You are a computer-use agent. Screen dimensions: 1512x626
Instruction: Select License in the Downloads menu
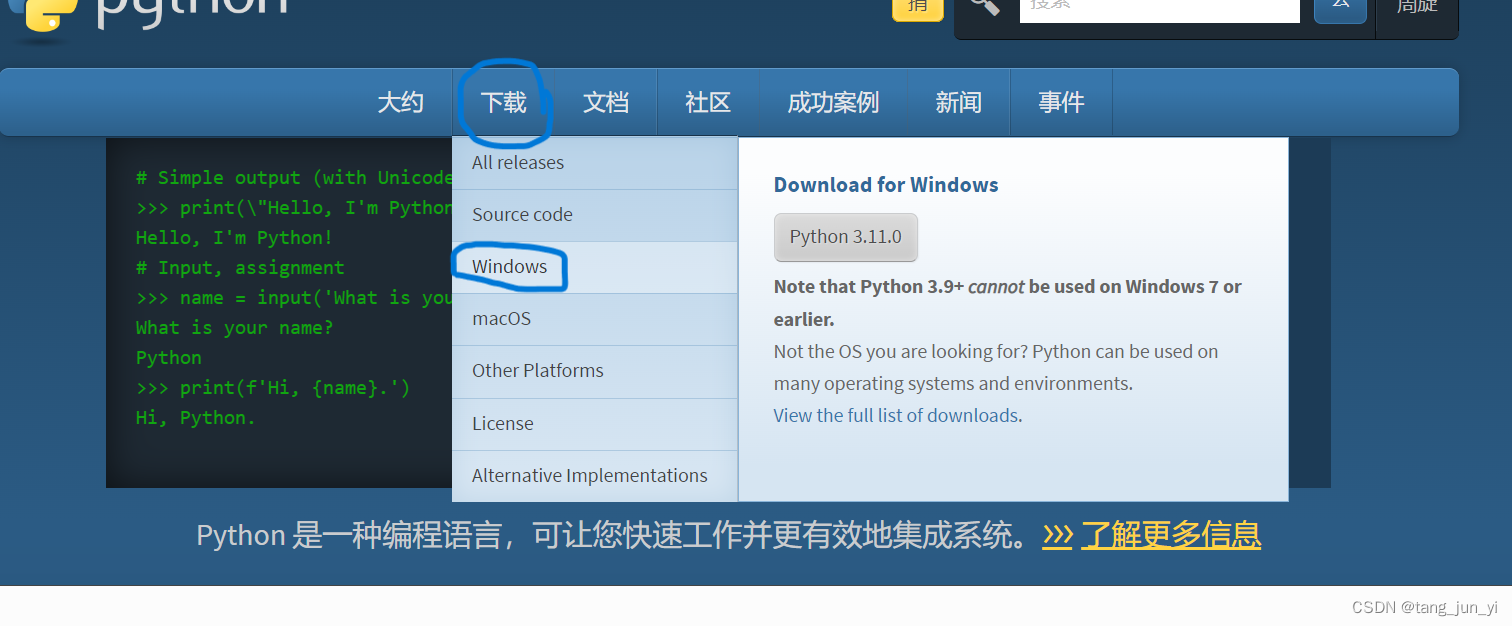[595, 424]
